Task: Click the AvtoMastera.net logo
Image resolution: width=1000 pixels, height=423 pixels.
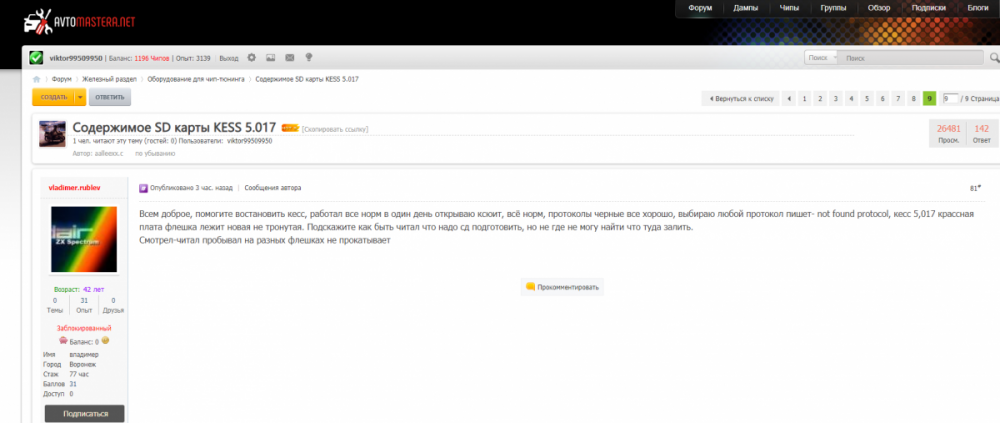Action: click(x=80, y=22)
